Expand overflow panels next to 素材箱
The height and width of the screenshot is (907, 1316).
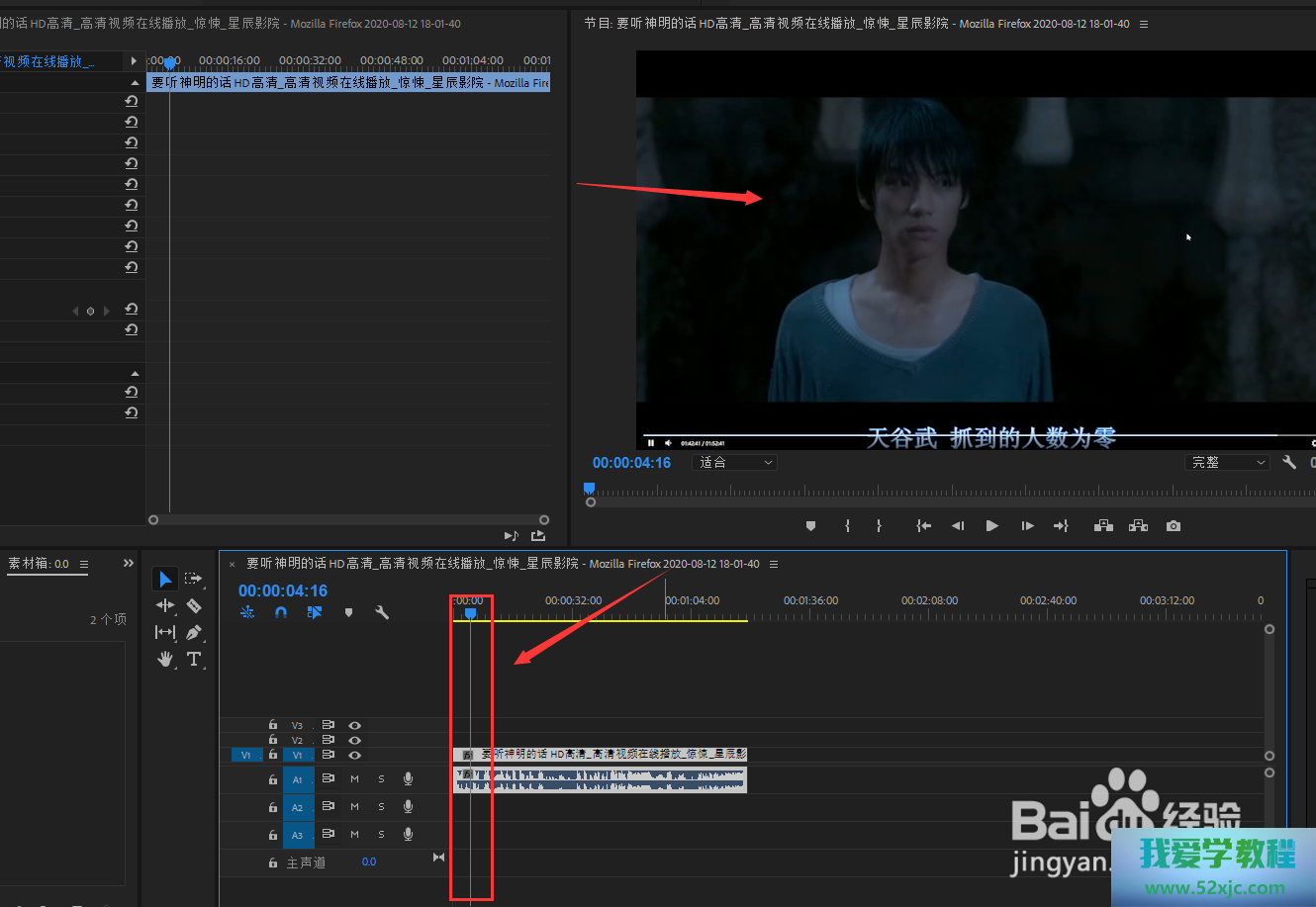click(x=128, y=564)
